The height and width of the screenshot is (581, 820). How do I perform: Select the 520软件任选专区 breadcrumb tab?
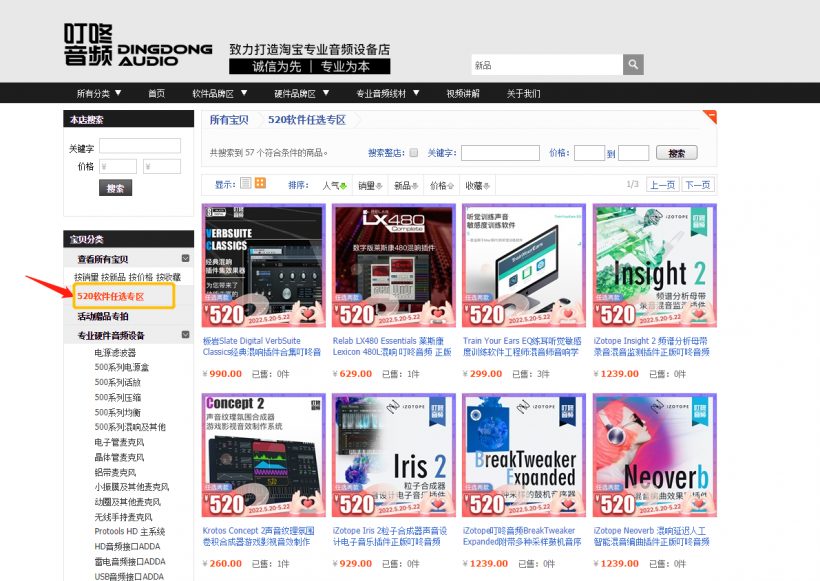pos(307,120)
